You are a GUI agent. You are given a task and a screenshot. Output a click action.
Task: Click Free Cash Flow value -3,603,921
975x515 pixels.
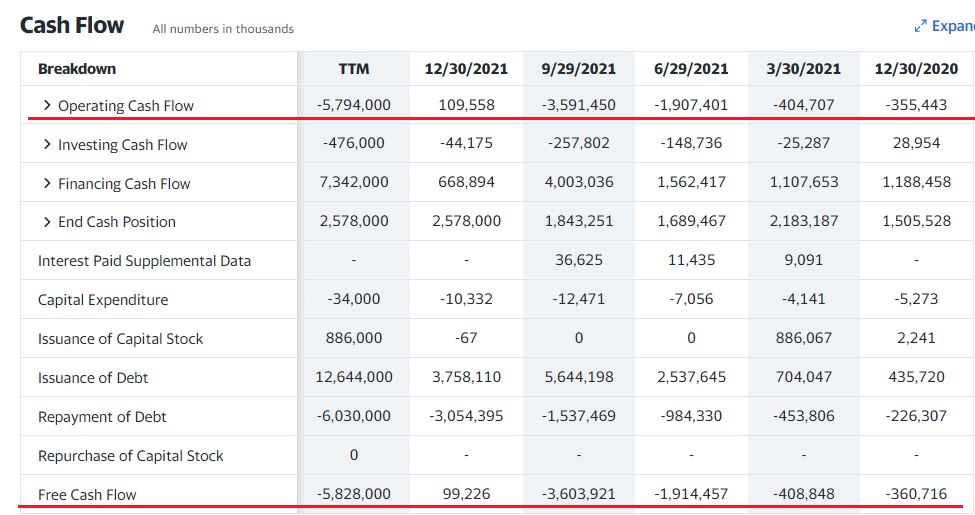579,494
